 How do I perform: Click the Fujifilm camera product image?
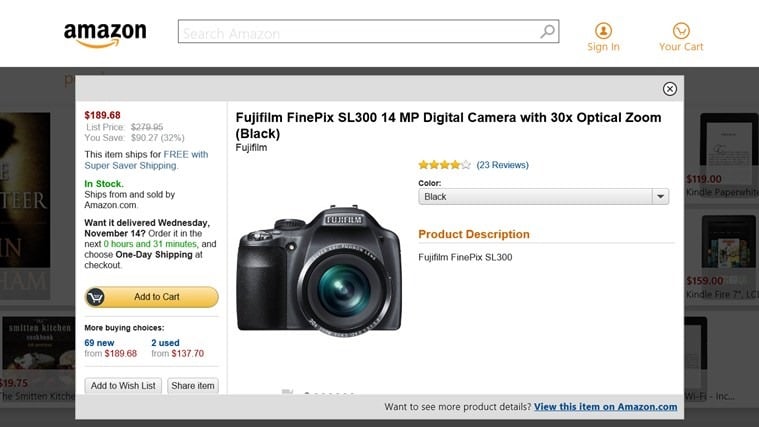pos(318,270)
